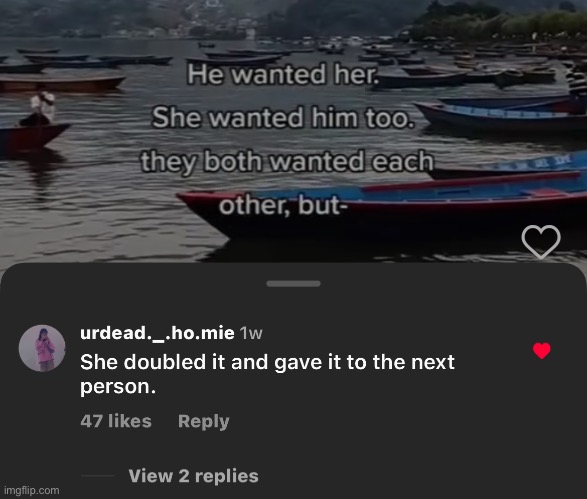Click the 1w timestamp beside the username
This screenshot has height=499, width=587.
[x=251, y=333]
